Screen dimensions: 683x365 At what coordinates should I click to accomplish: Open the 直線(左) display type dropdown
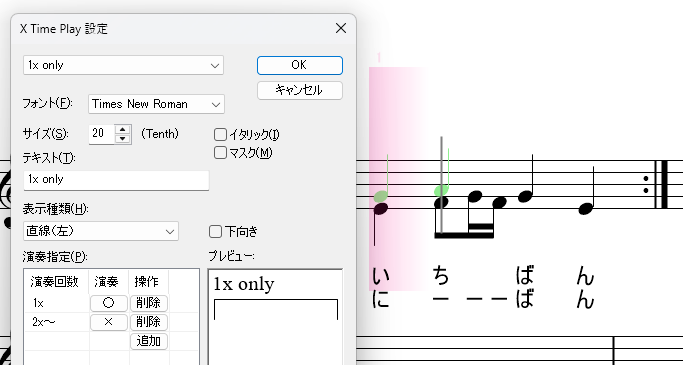click(101, 231)
